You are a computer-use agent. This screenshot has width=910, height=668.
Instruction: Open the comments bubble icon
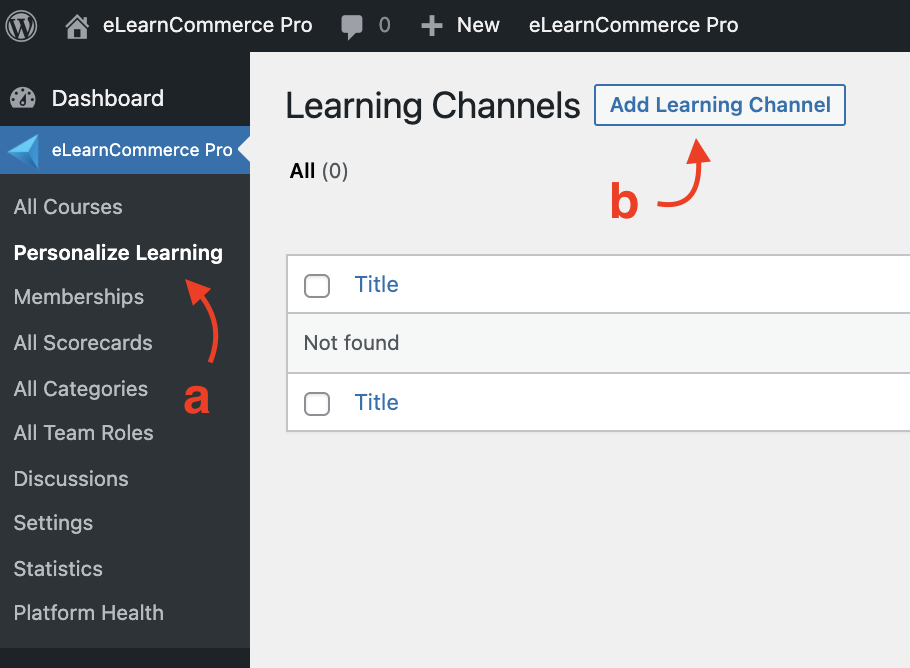352,26
